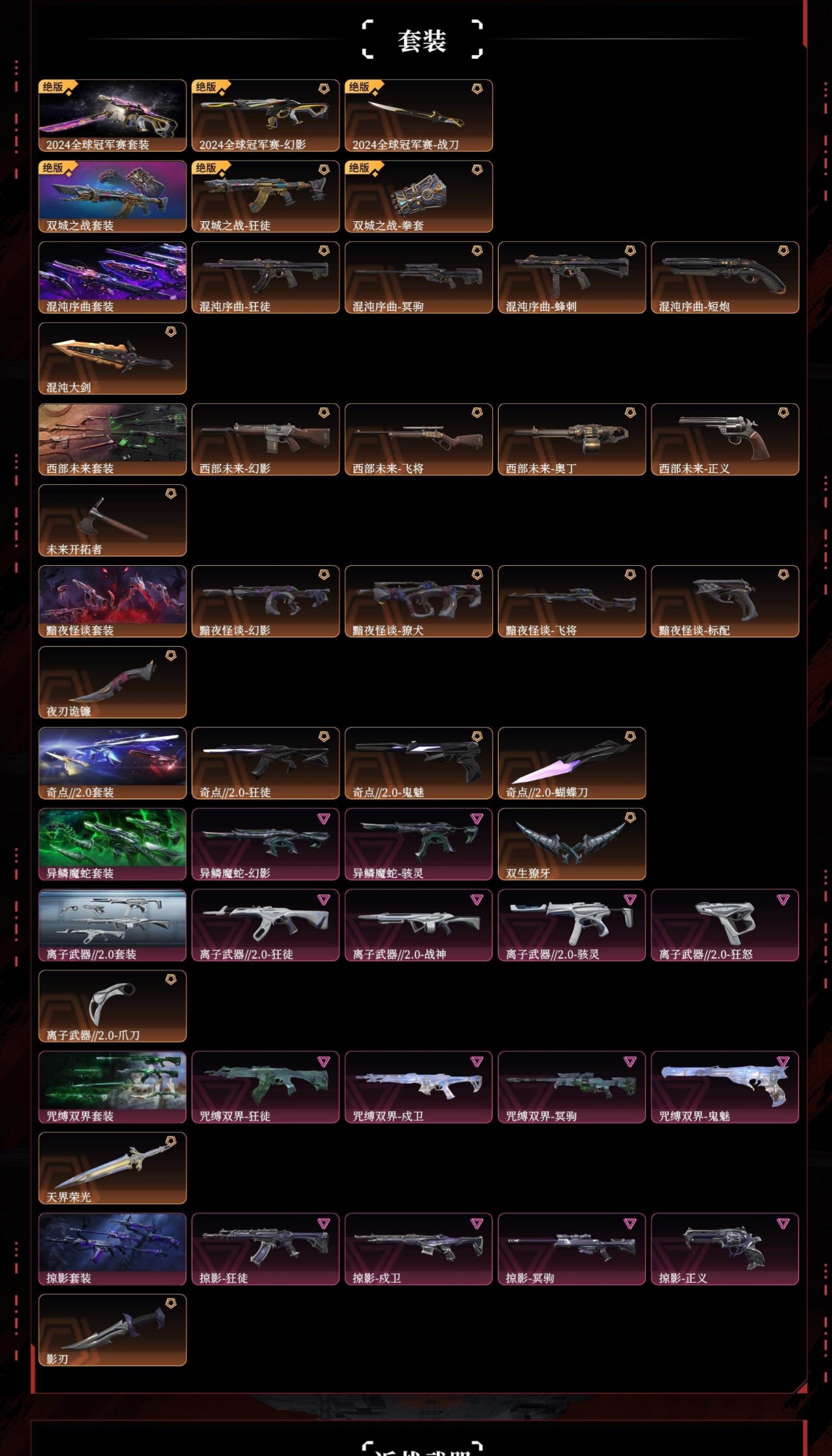Open the 西部未来套装 bundle thumbnail

click(x=113, y=440)
